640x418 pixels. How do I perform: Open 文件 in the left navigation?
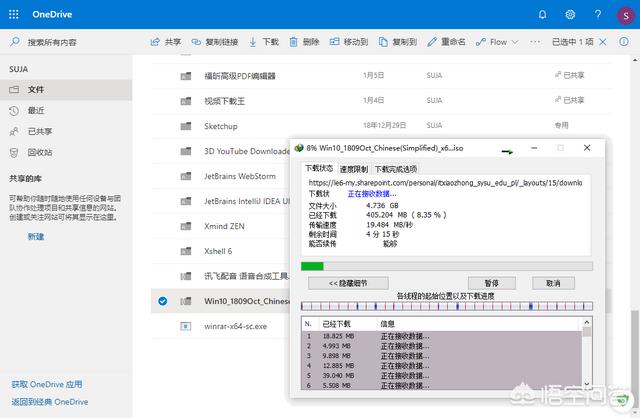pos(66,89)
